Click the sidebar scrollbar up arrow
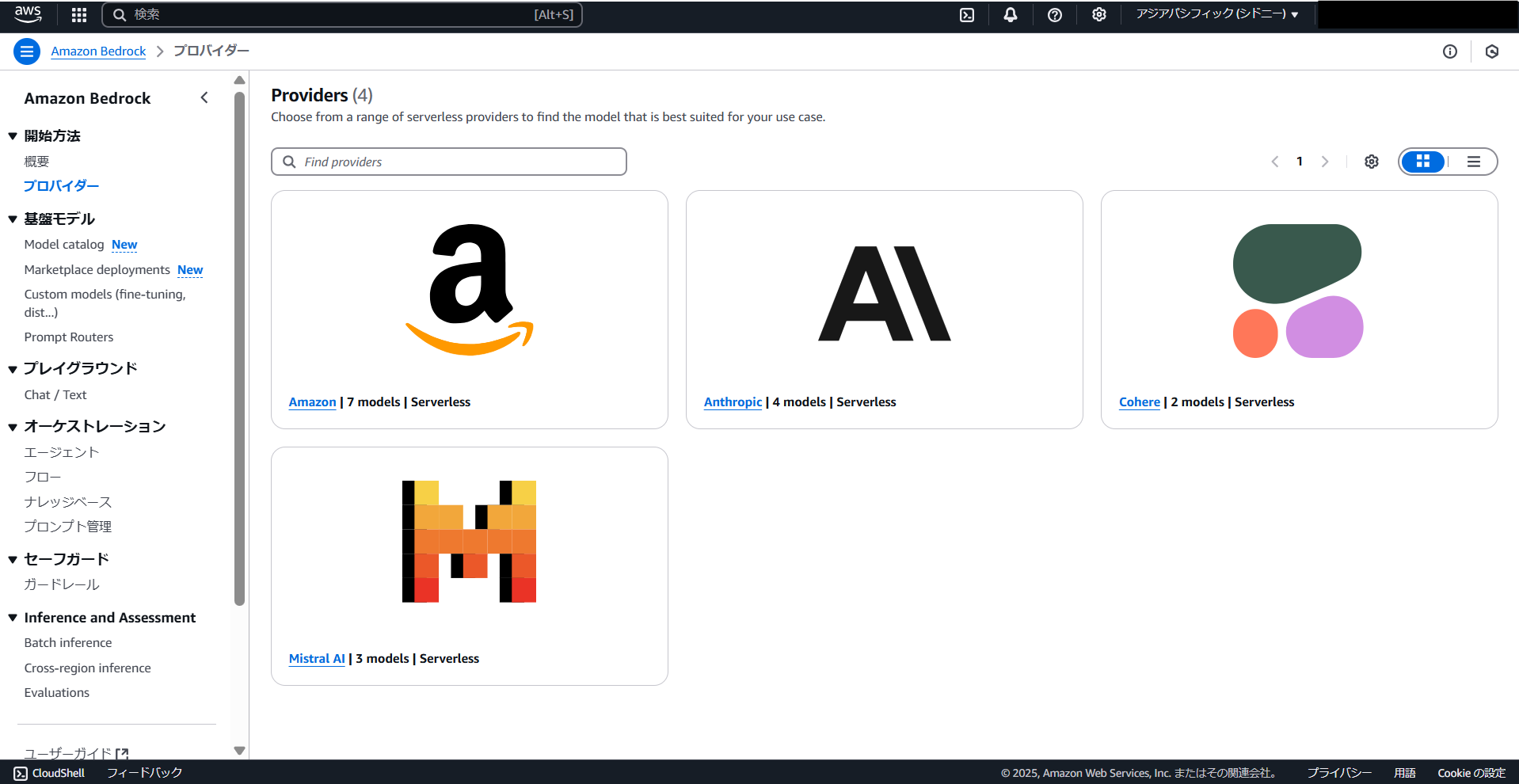Image resolution: width=1519 pixels, height=784 pixels. point(240,80)
